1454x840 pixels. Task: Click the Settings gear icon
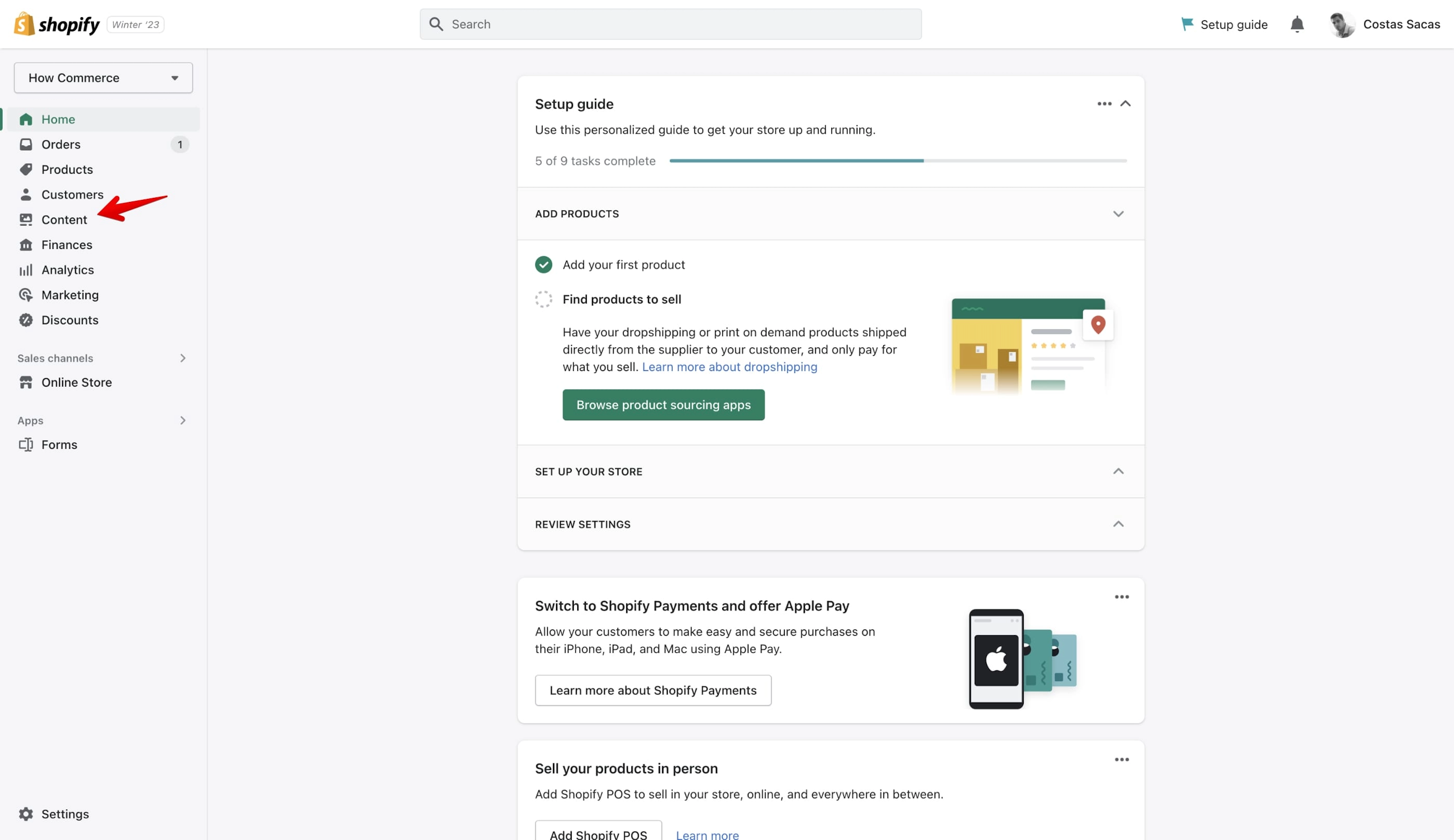pyautogui.click(x=26, y=813)
